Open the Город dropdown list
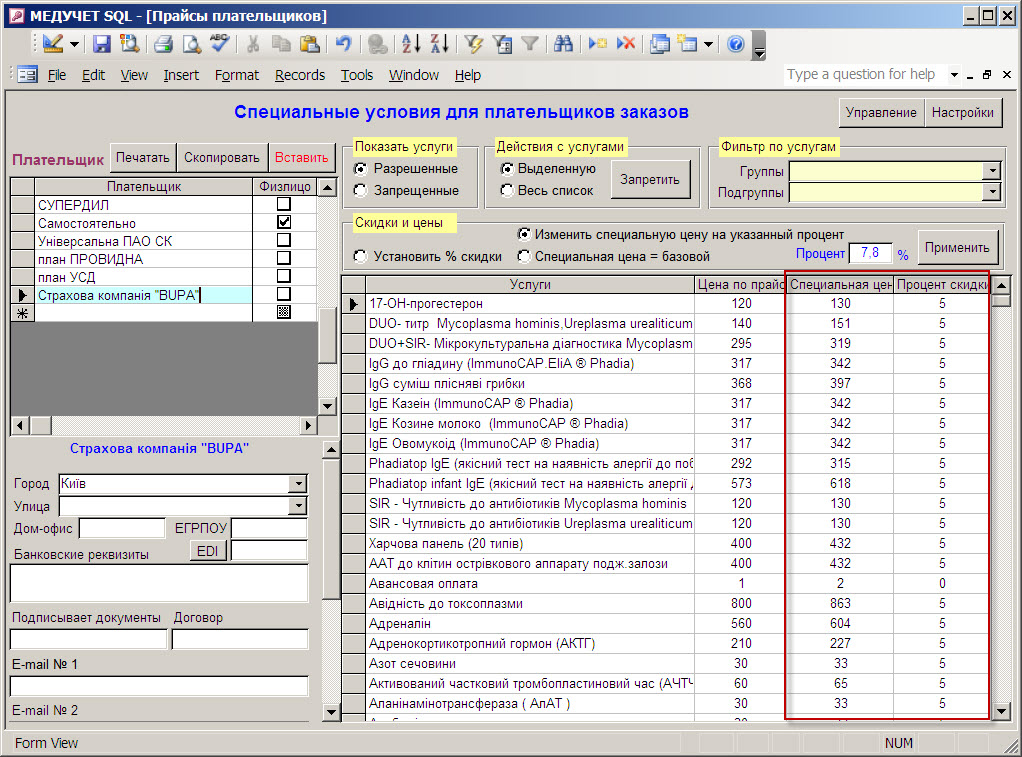 (297, 484)
